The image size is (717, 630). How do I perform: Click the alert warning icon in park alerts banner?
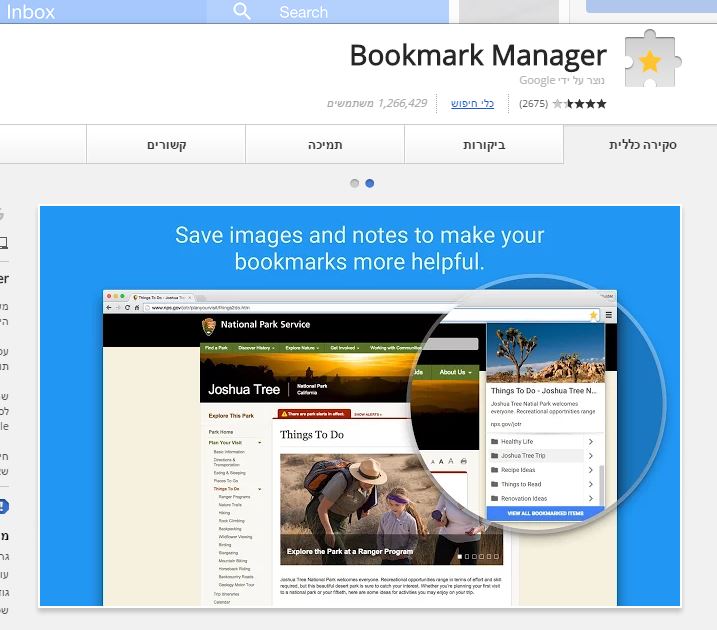pyautogui.click(x=284, y=414)
